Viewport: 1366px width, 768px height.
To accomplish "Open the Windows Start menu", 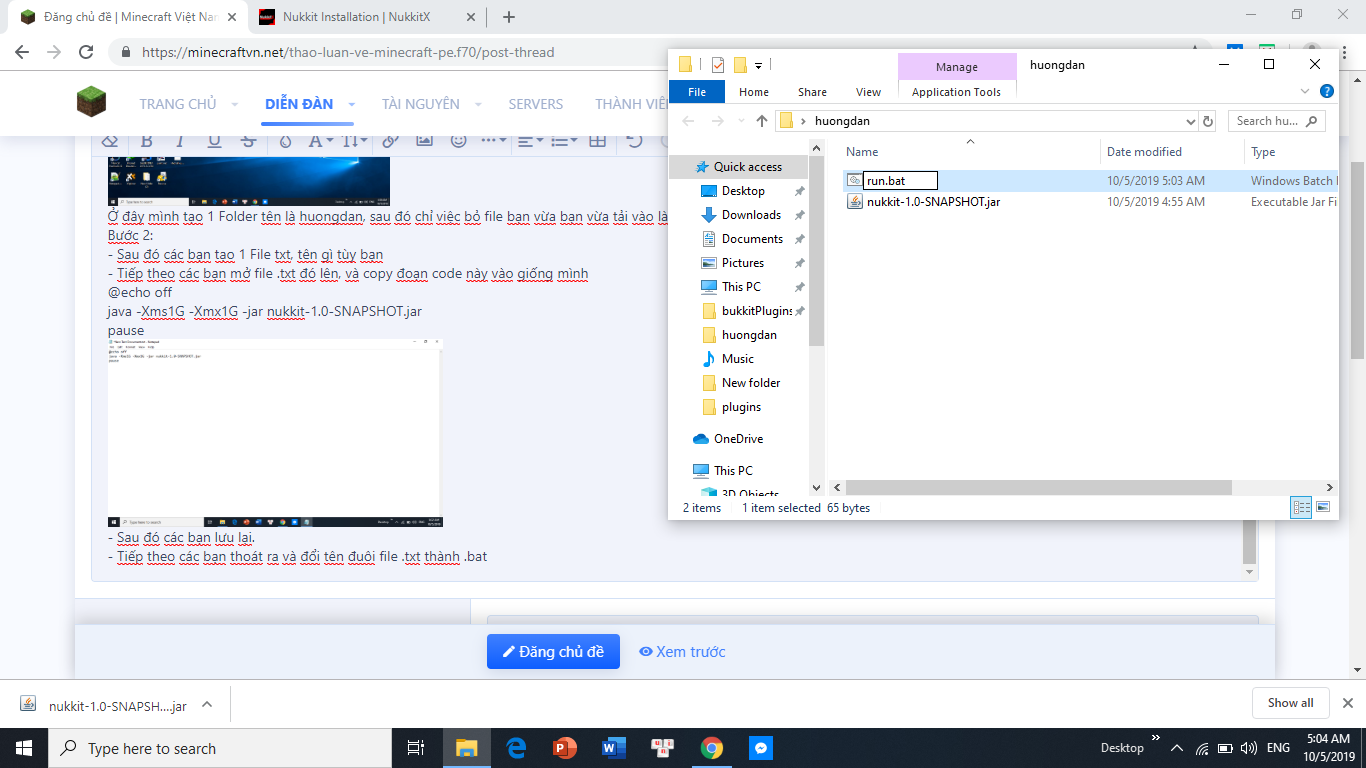I will 24,748.
